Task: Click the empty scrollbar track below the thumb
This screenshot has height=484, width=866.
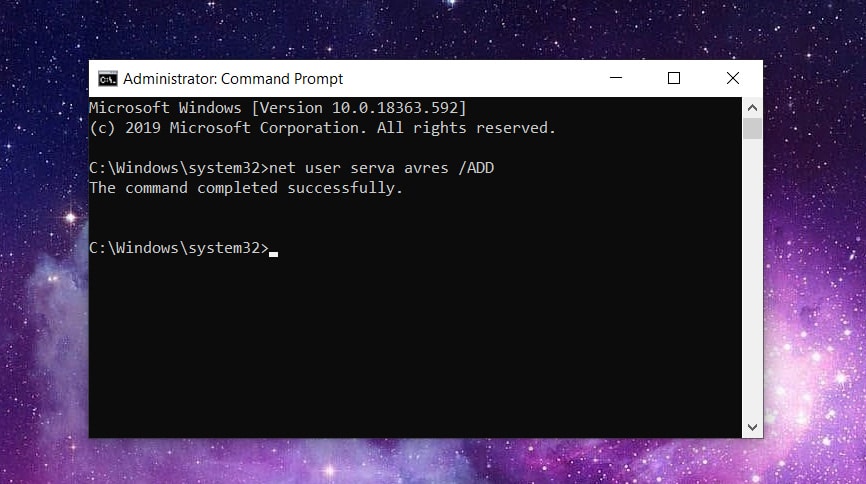Action: pos(752,278)
